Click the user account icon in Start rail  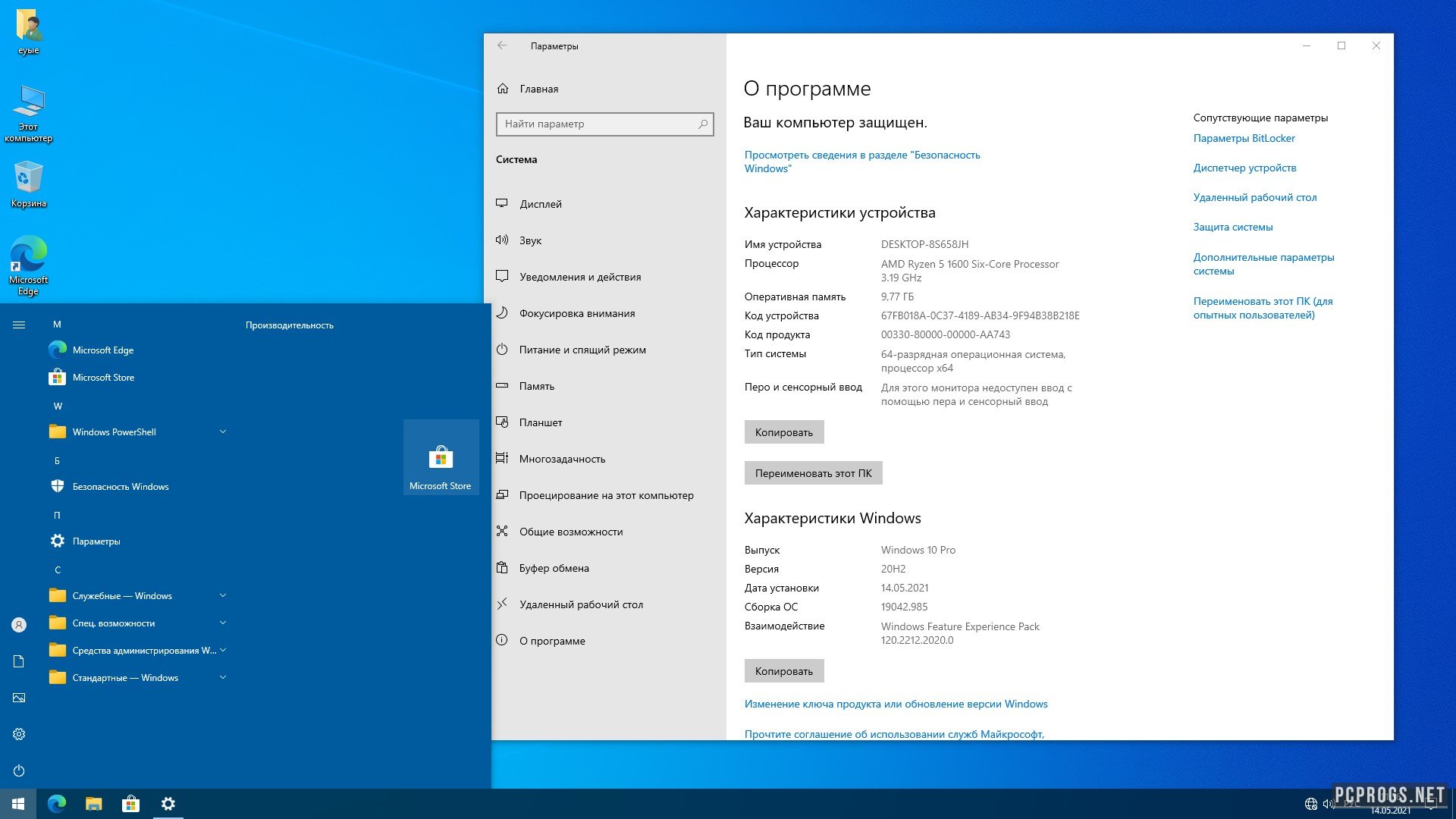pos(19,625)
